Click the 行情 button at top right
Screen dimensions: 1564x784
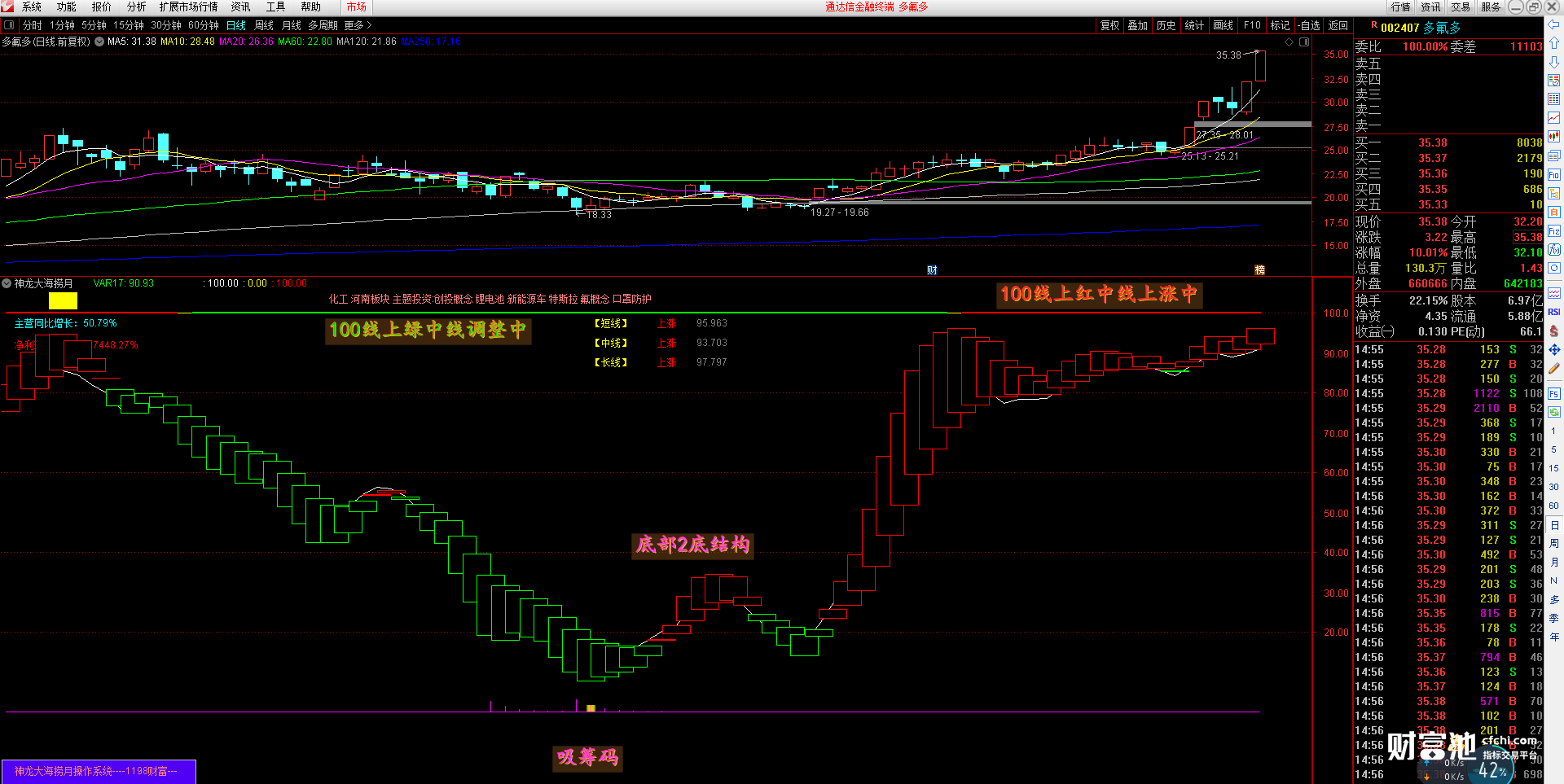(x=1401, y=7)
